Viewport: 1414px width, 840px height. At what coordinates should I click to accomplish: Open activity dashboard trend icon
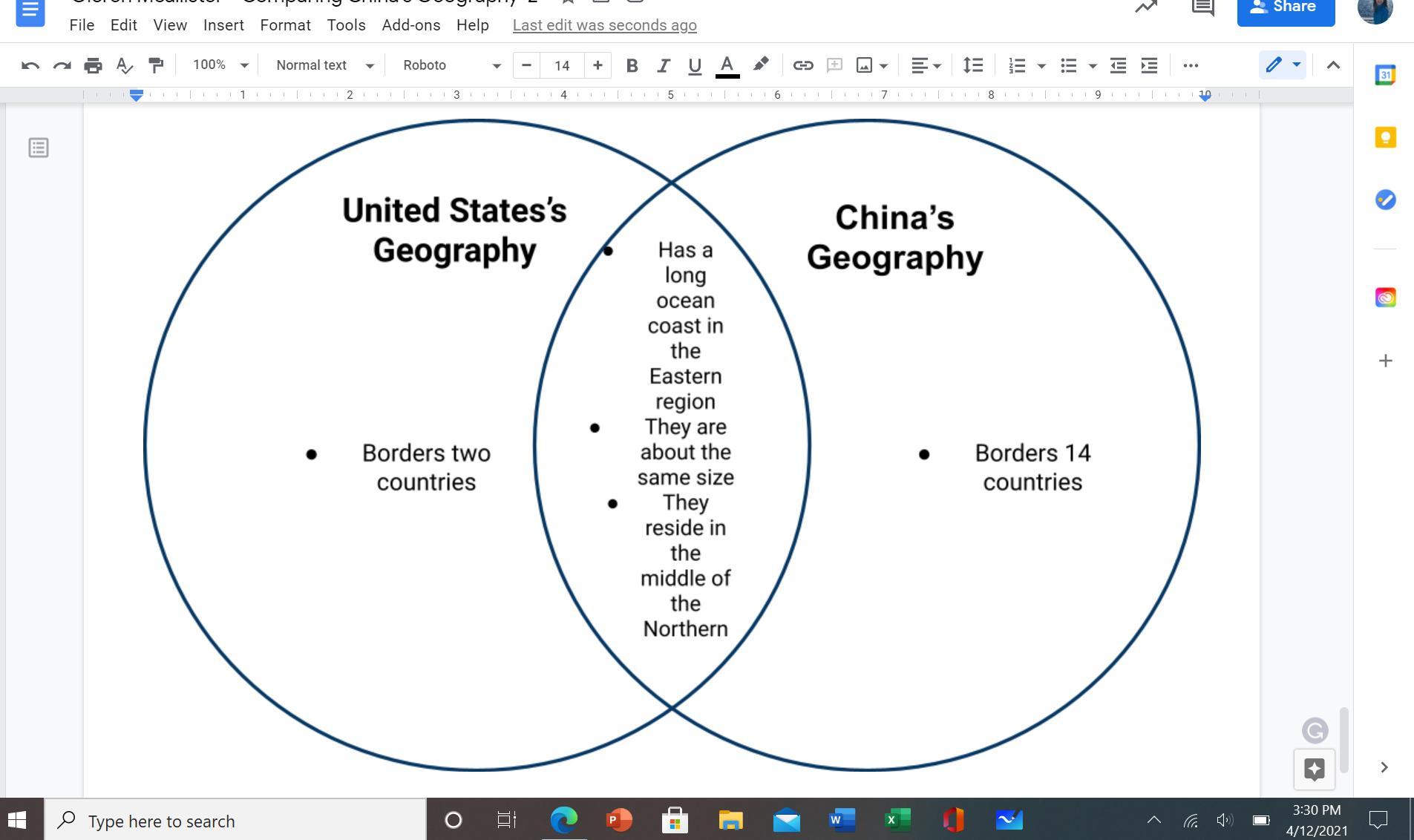pyautogui.click(x=1146, y=7)
